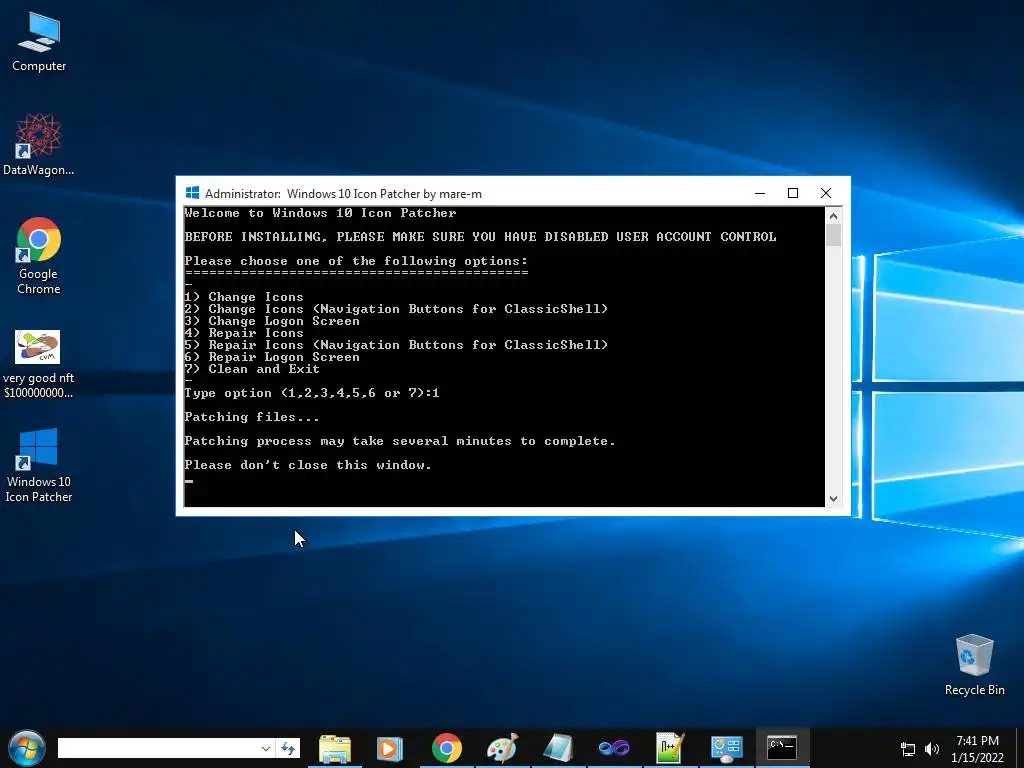Screen dimensions: 1024x768
Task: Click the '4) Repair Icons' line
Action: tap(244, 333)
